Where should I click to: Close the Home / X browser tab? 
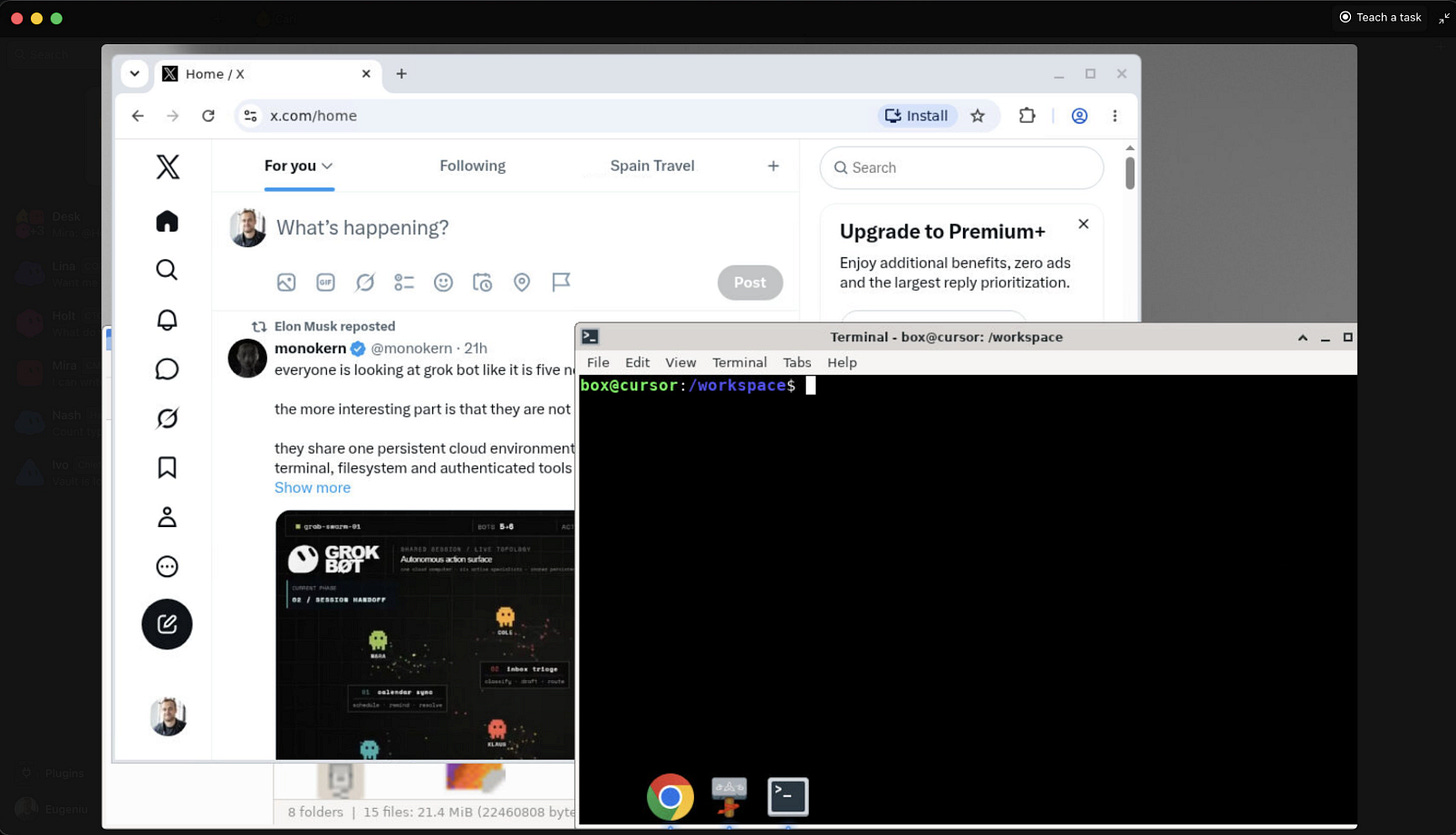point(366,74)
